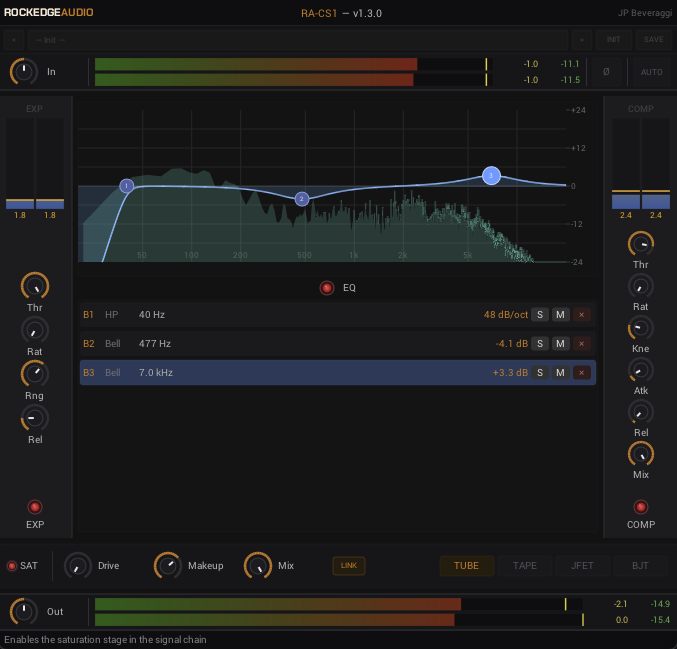This screenshot has height=649, width=677.
Task: Select EQ node 3 on the curve
Action: point(491,175)
